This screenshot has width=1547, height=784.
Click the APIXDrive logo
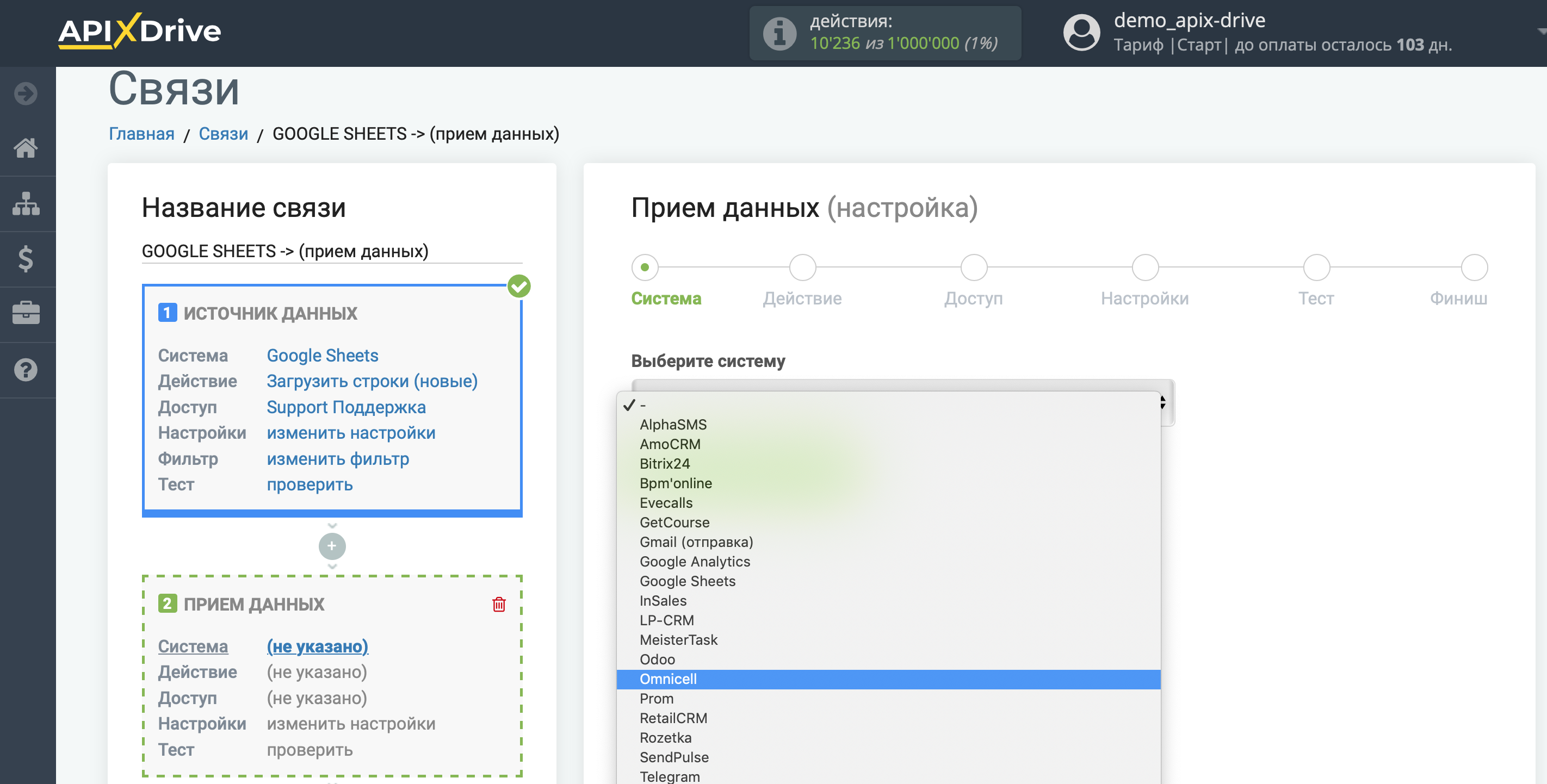pos(139,30)
